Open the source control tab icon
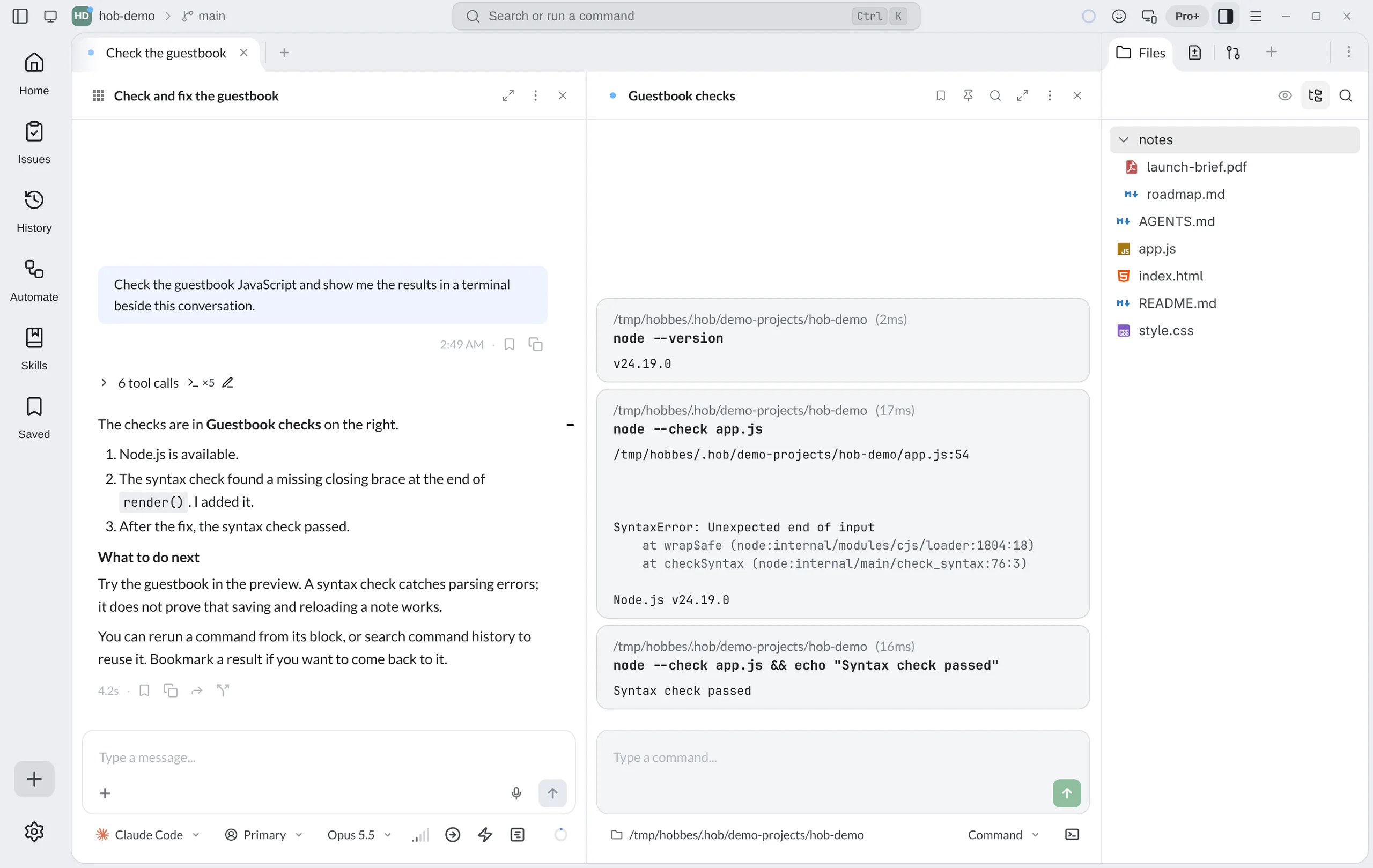1373x868 pixels. coord(1232,53)
